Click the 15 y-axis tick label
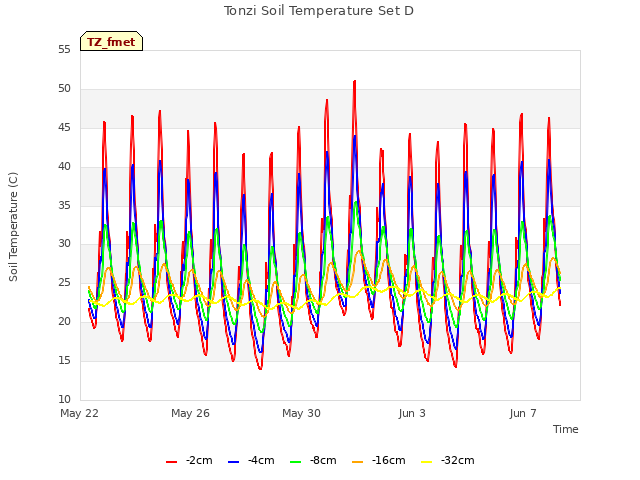Screen dimensions: 640x480 64,360
